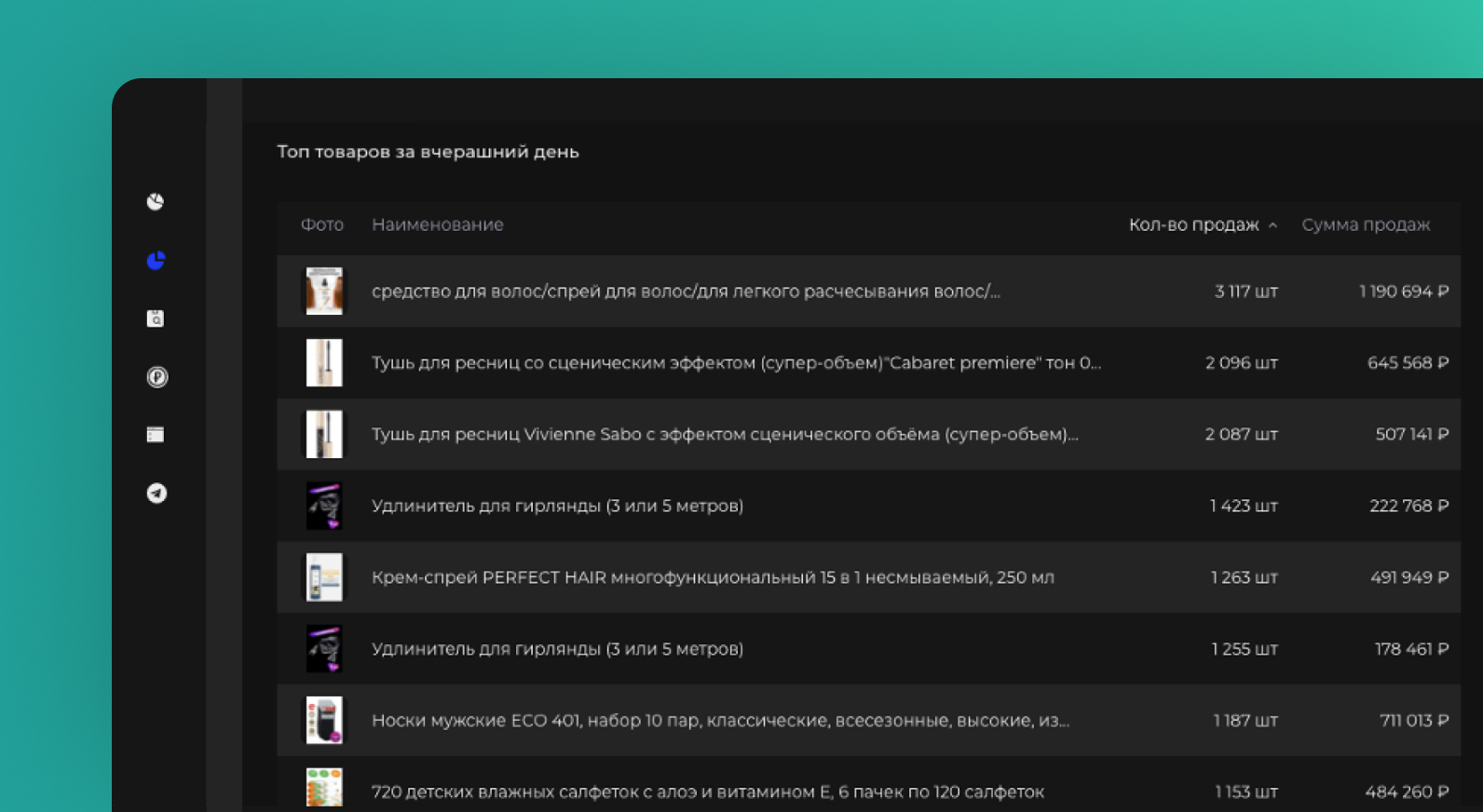Click PERFECT HAIR cream-spray product photo
The height and width of the screenshot is (812, 1483).
(x=324, y=577)
